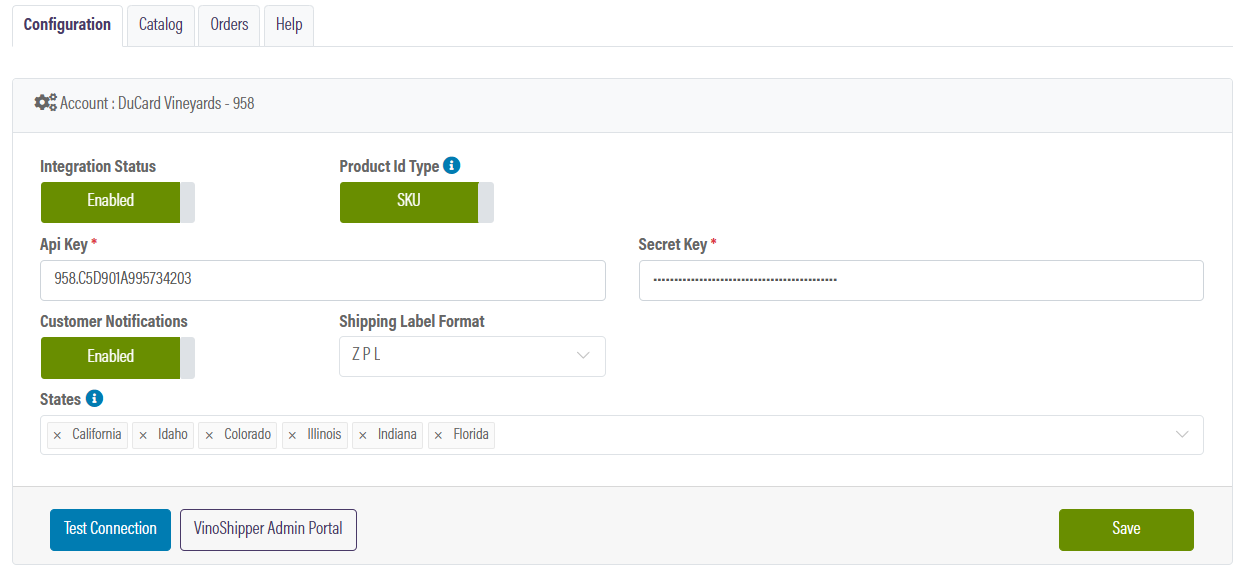Click the gears icon beside Account

46,102
